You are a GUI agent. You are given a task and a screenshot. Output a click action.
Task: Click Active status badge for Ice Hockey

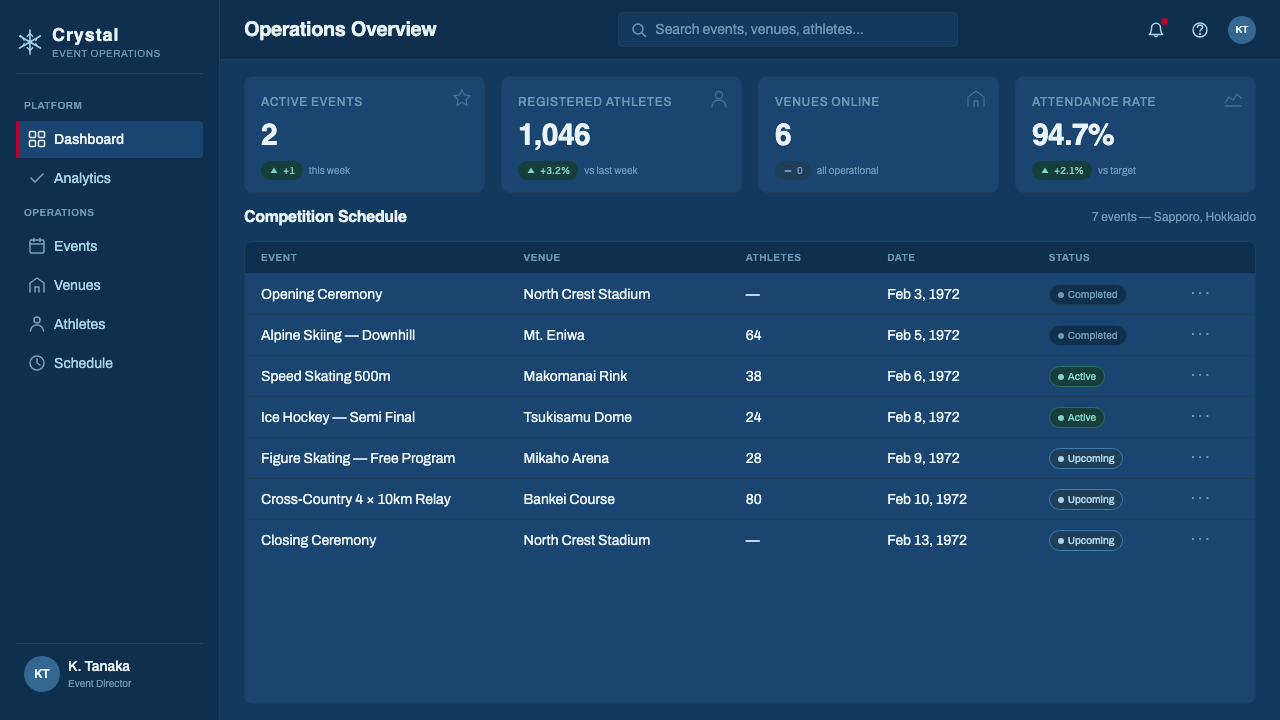tap(1076, 417)
